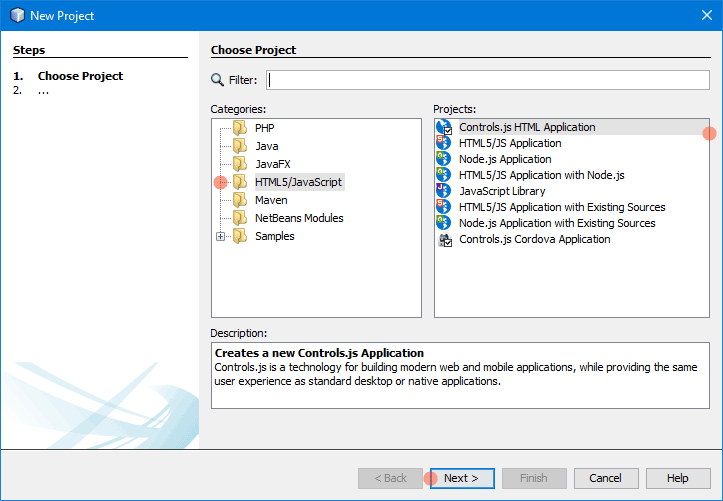The width and height of the screenshot is (723, 501).
Task: Click the New Project cube icon in title bar
Action: coord(17,15)
